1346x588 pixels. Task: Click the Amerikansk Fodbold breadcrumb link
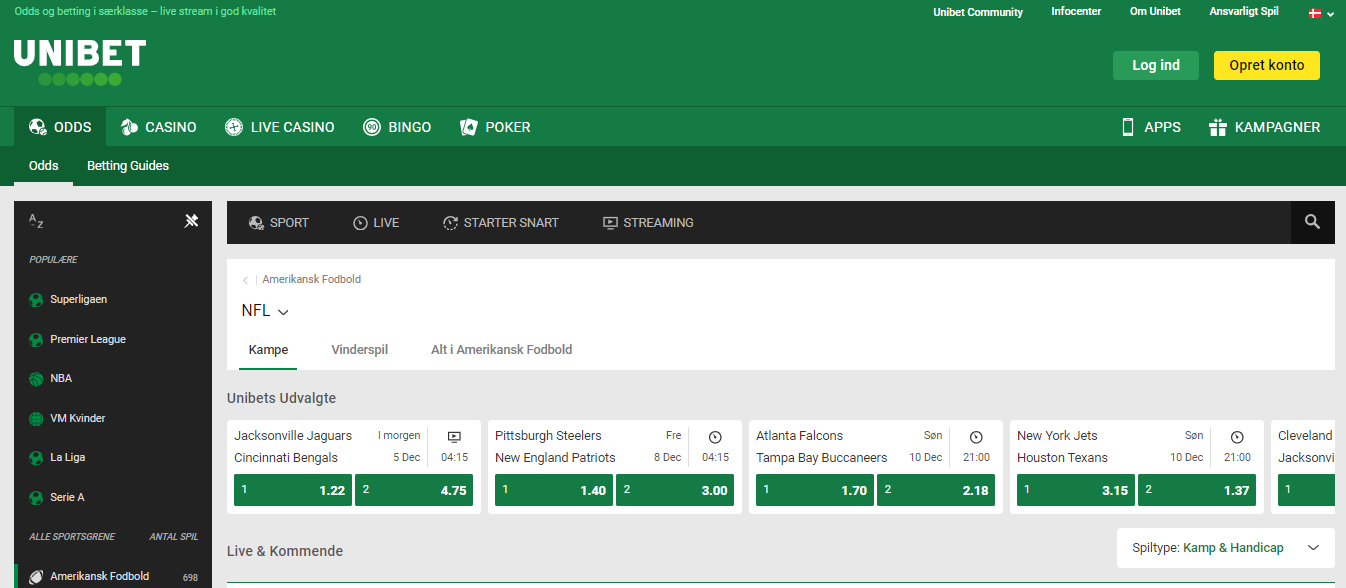[312, 280]
